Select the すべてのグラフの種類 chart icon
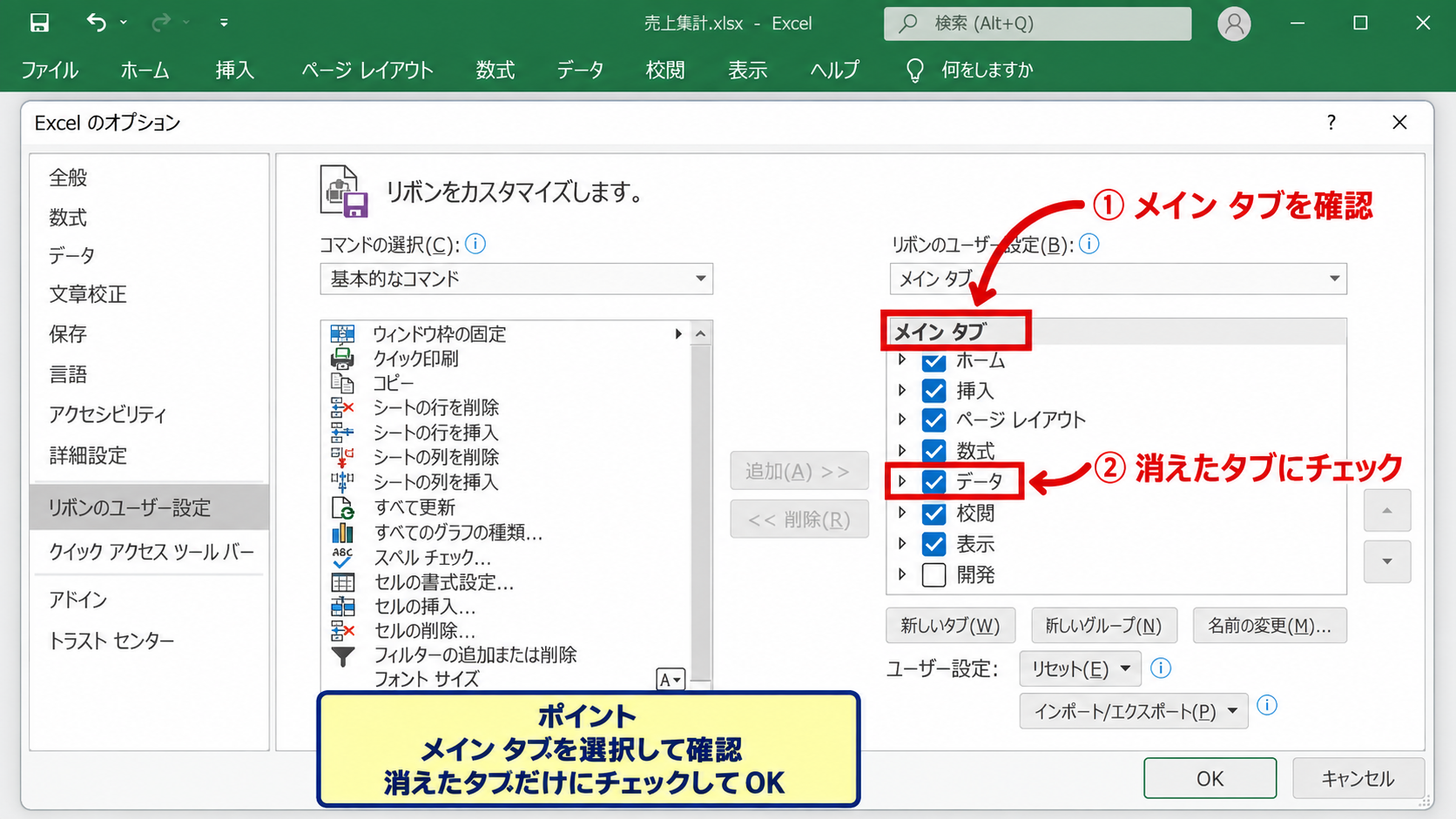Screen dimensions: 1456x819 [x=343, y=532]
